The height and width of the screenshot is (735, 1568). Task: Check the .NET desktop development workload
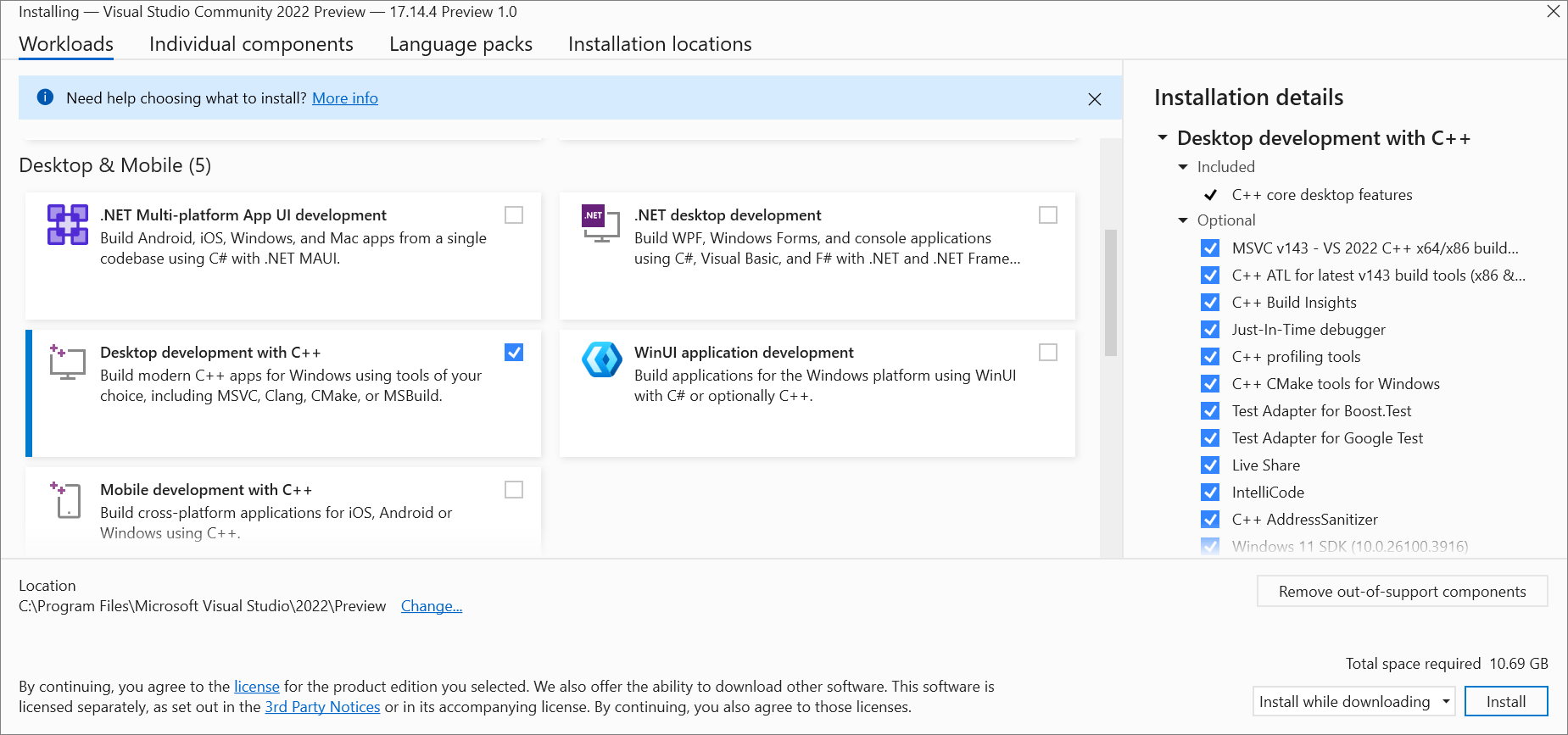click(1048, 215)
